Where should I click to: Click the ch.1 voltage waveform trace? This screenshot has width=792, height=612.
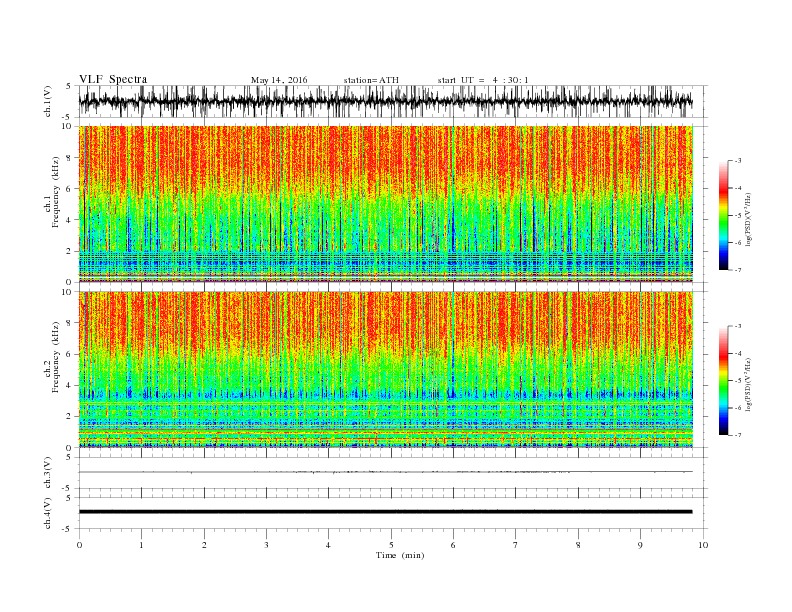pos(385,101)
